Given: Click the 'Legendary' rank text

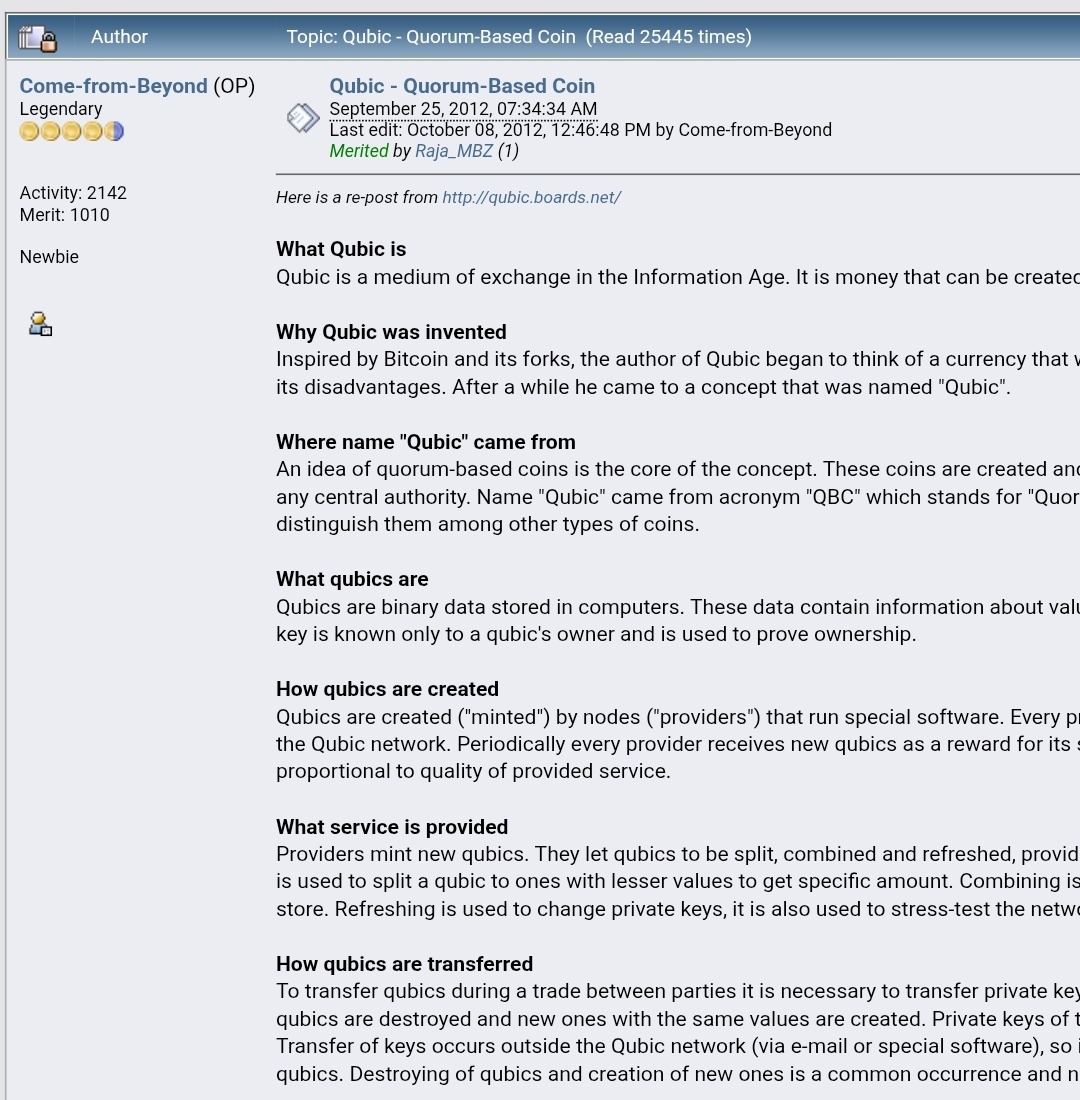Looking at the screenshot, I should click(x=61, y=109).
